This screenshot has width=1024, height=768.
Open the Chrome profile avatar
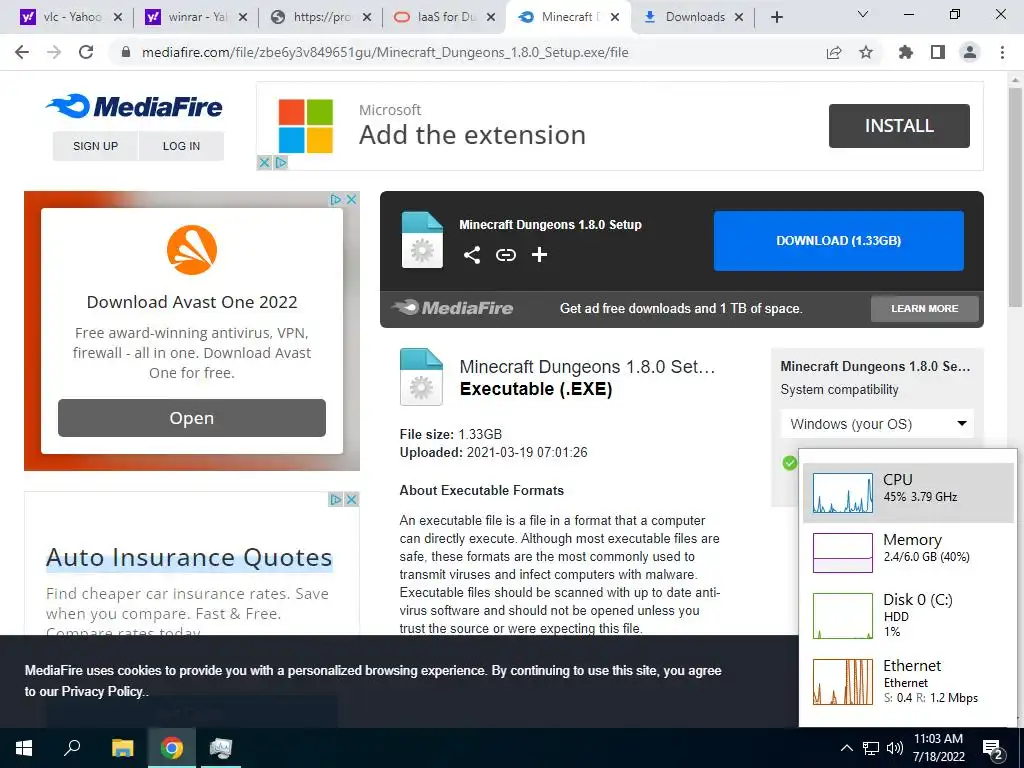point(970,52)
